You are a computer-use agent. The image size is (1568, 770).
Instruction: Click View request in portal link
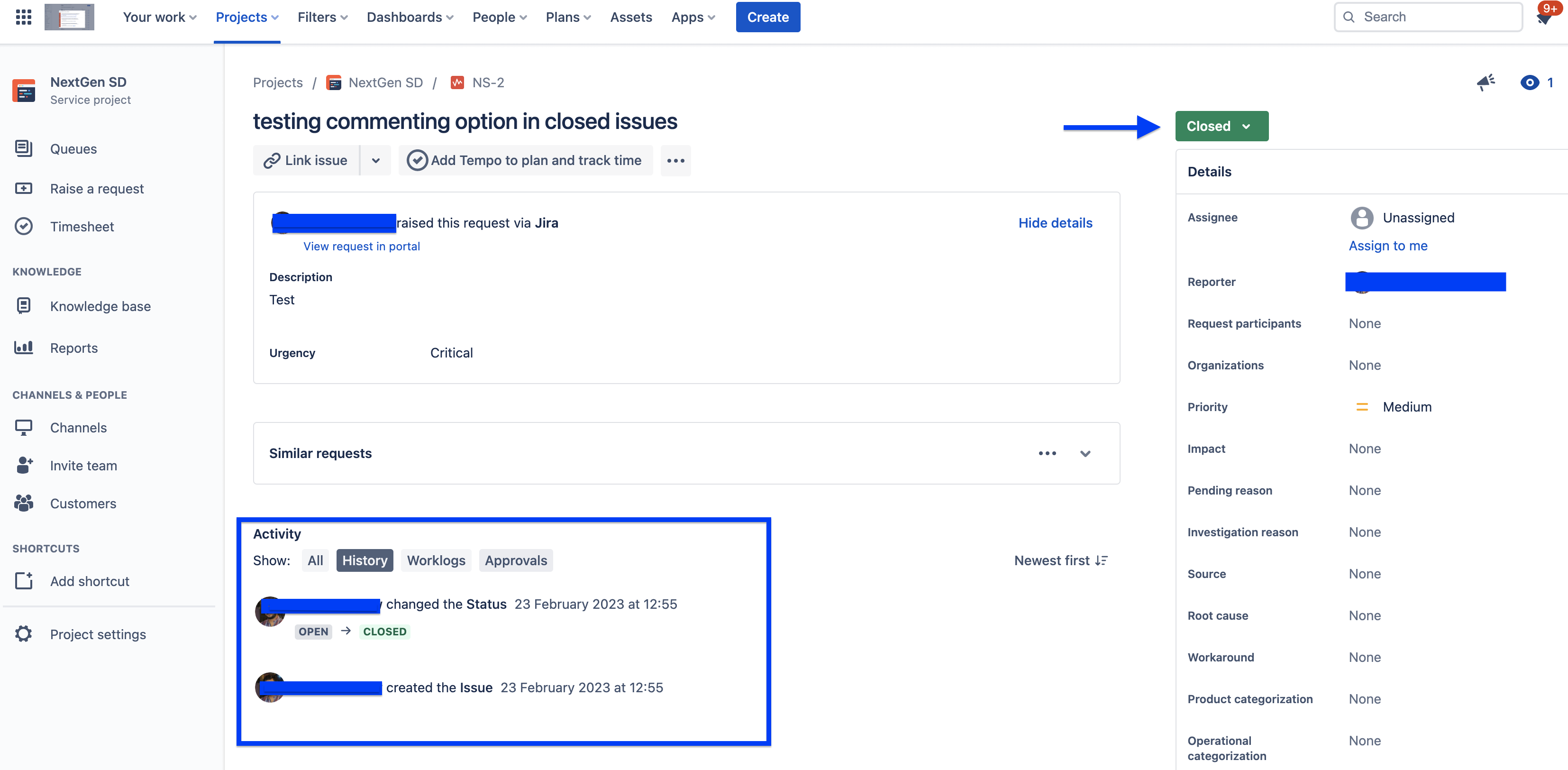click(361, 246)
